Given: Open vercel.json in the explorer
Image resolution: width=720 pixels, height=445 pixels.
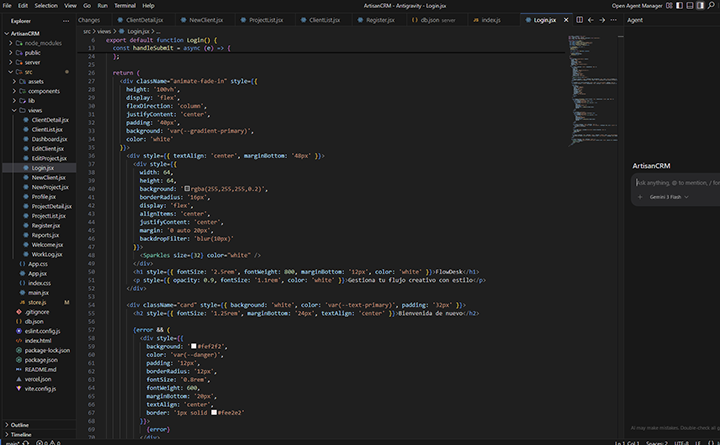Looking at the screenshot, I should click(38, 379).
